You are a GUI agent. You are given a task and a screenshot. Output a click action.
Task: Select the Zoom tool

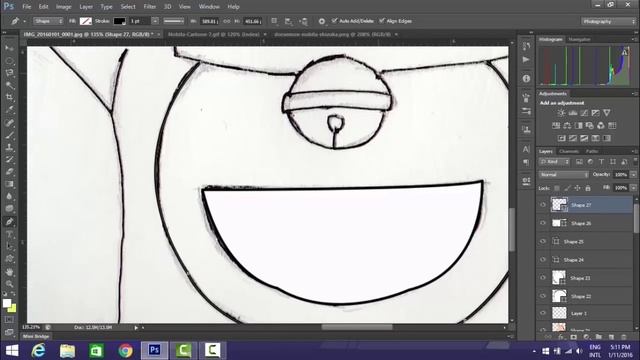pyautogui.click(x=9, y=284)
